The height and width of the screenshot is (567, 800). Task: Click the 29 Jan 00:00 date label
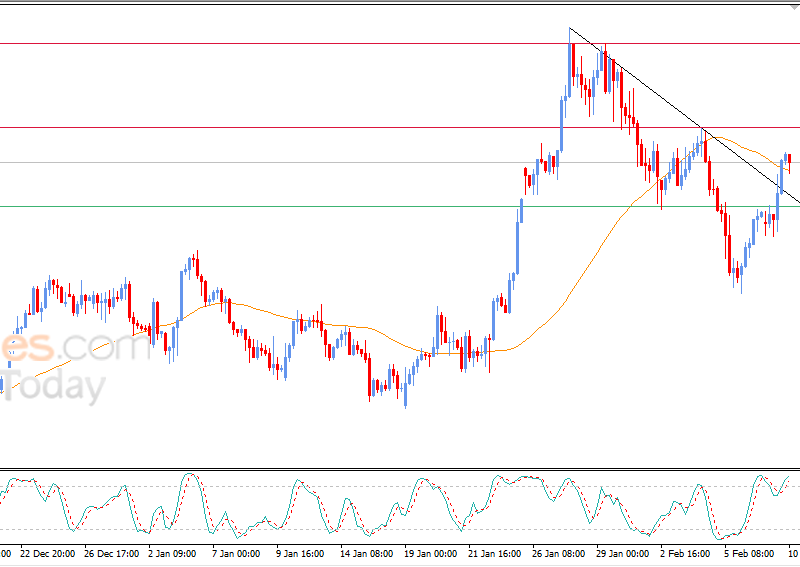621,553
